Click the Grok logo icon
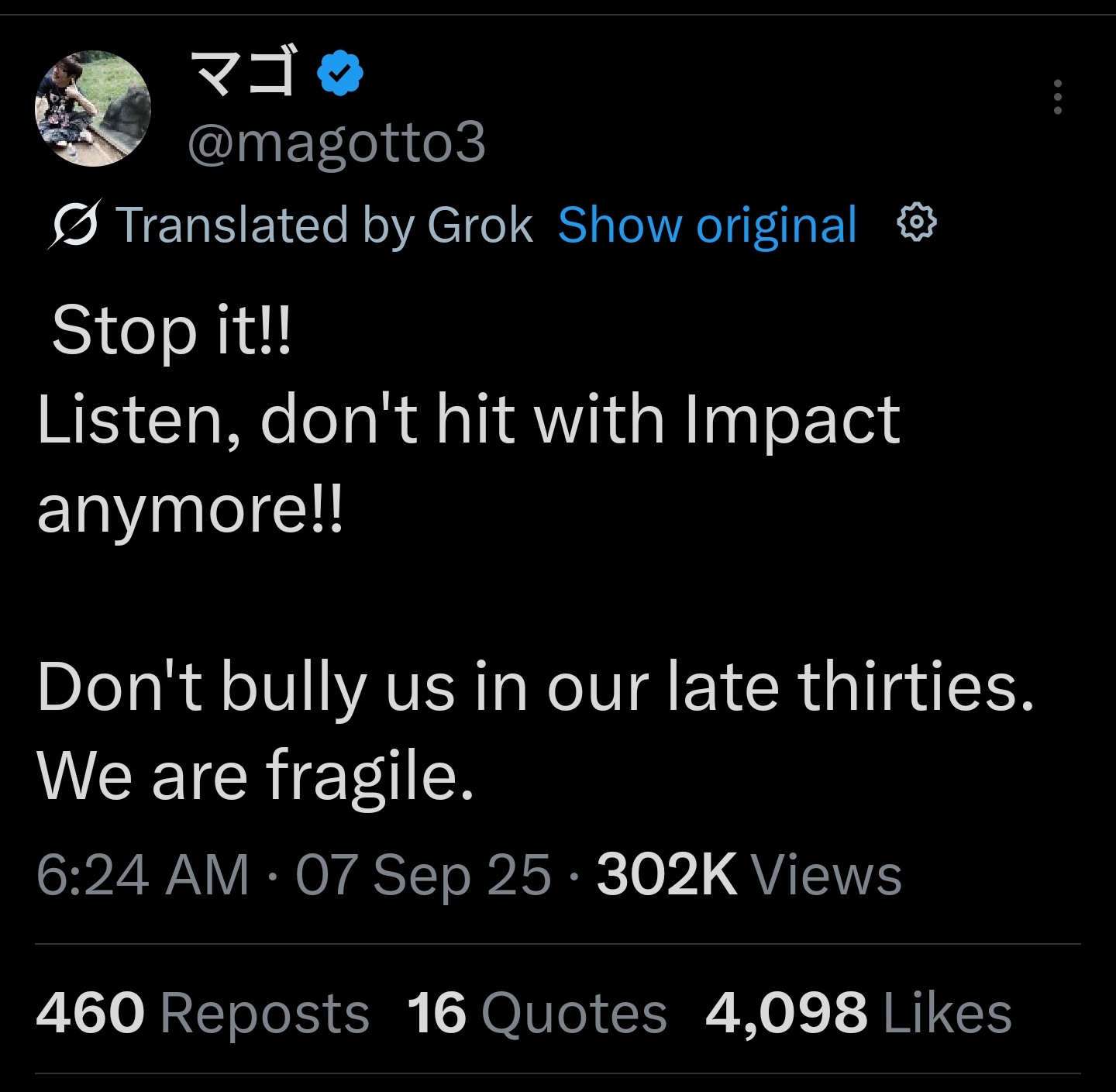Screen dimensions: 1116x1092 (x=75, y=225)
